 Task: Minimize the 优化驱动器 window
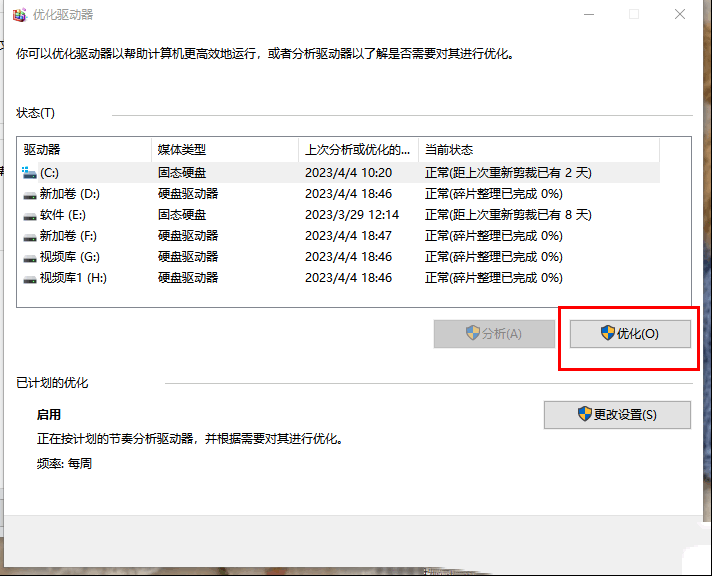point(589,15)
